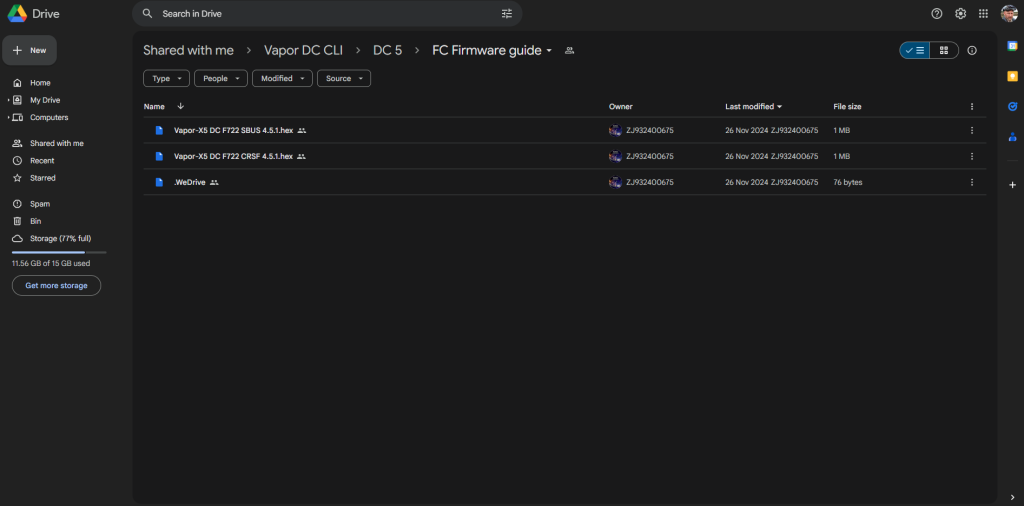
Task: Open Google Keep side panel icon
Action: [x=1012, y=76]
